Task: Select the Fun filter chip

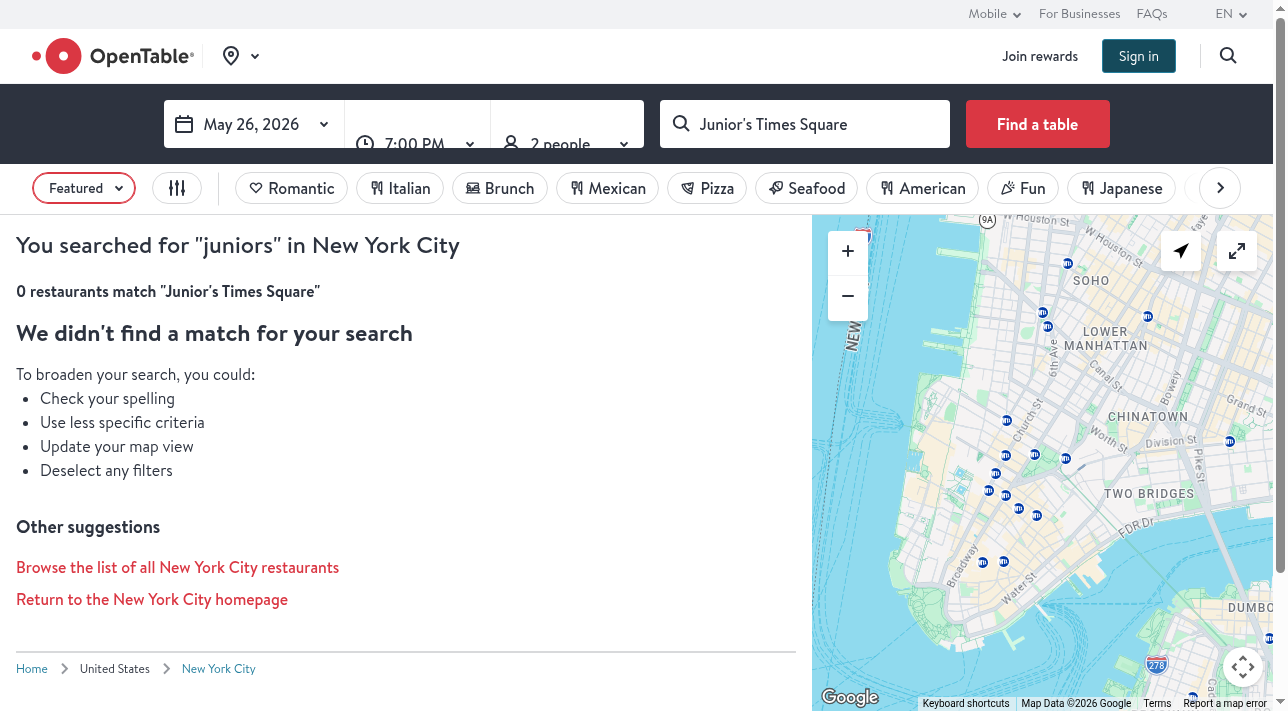Action: [1023, 188]
